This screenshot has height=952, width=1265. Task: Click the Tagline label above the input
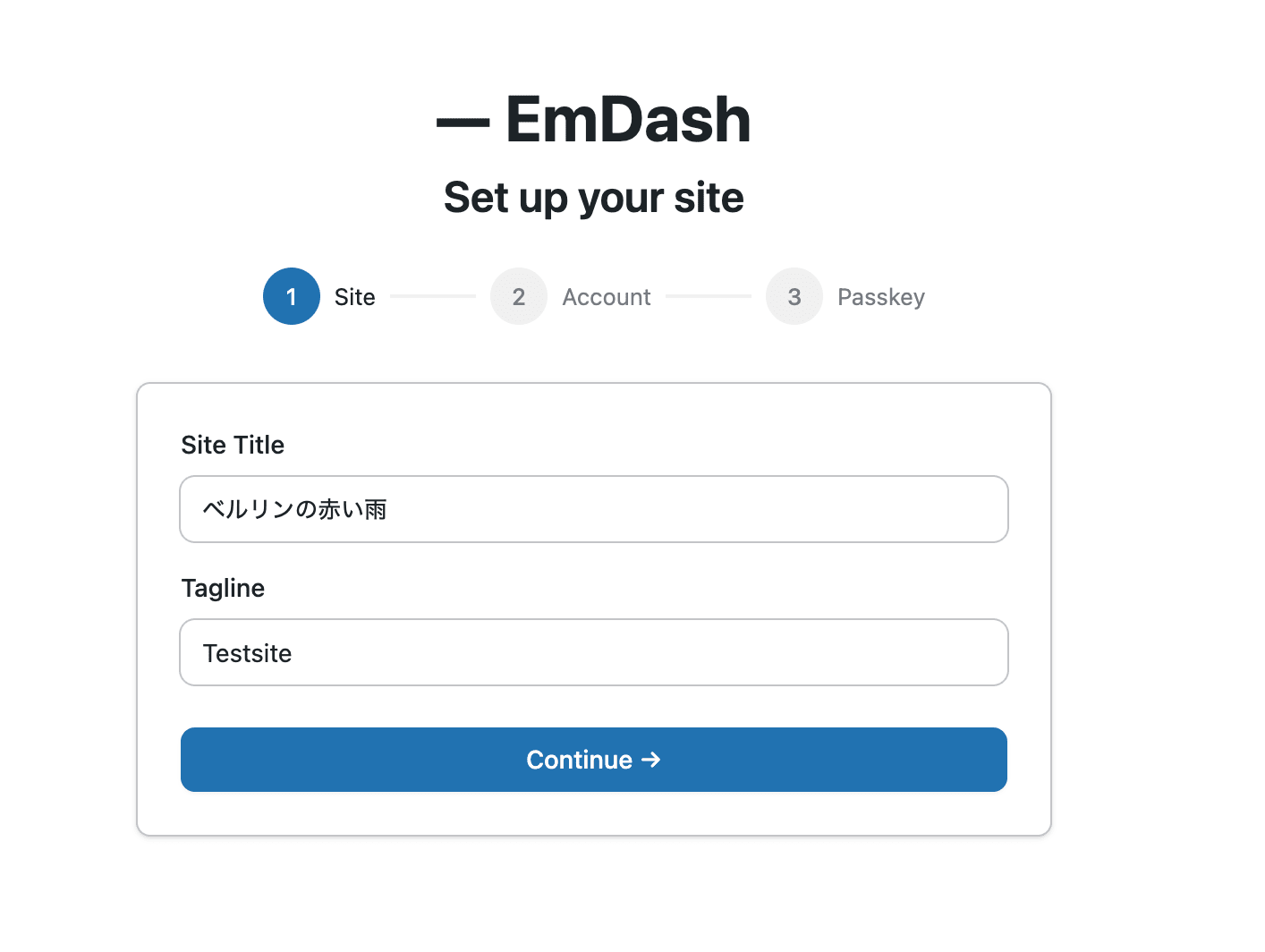223,588
